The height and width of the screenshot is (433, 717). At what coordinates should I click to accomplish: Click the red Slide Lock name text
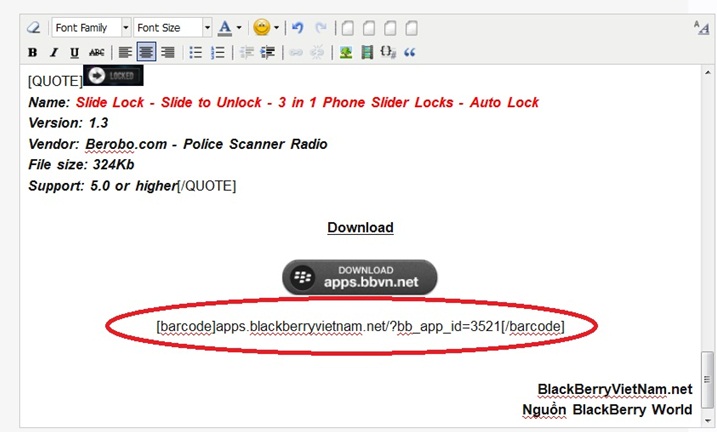307,102
